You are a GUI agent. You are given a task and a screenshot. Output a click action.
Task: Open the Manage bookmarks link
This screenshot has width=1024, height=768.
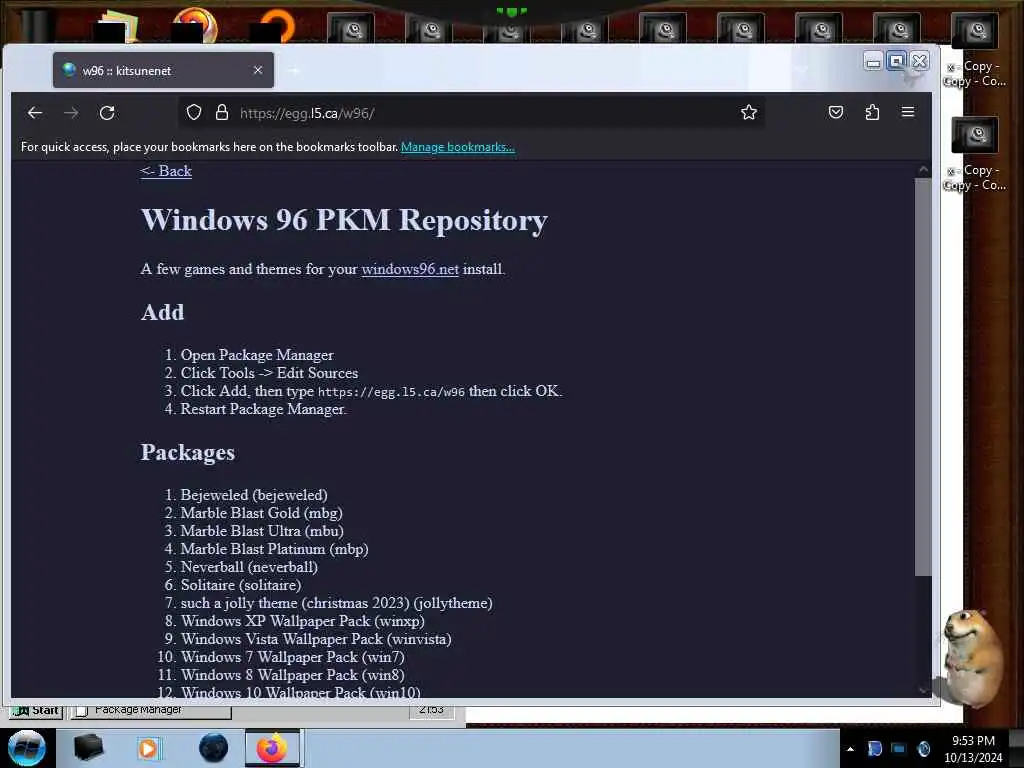[457, 147]
